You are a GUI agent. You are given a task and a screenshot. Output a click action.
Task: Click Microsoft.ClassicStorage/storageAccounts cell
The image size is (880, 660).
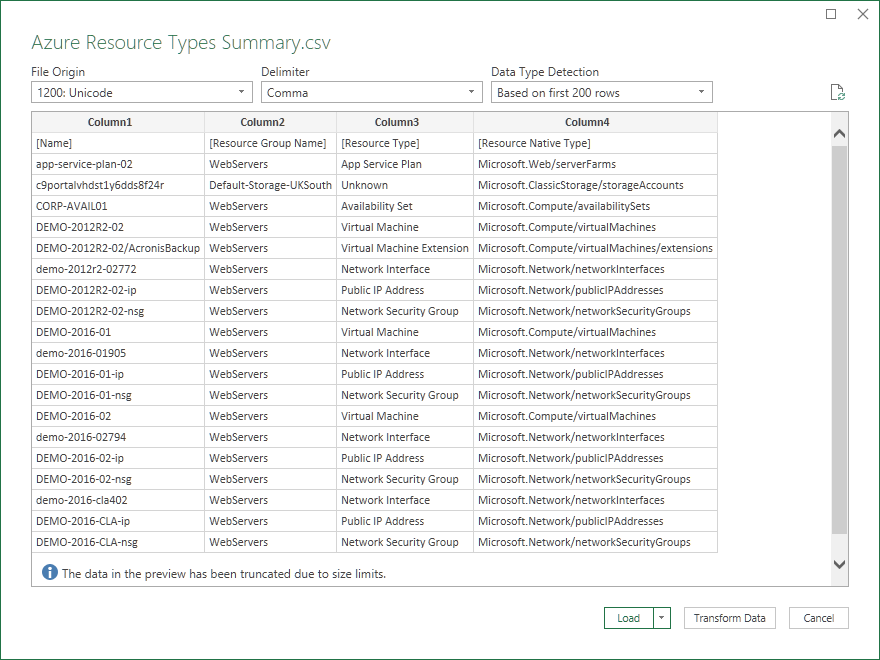tap(595, 185)
